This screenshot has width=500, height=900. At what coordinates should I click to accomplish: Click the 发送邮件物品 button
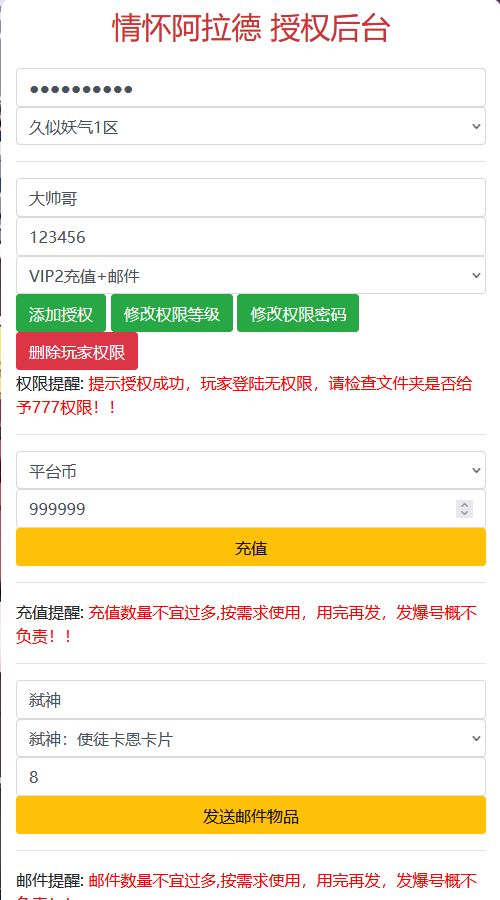(251, 815)
